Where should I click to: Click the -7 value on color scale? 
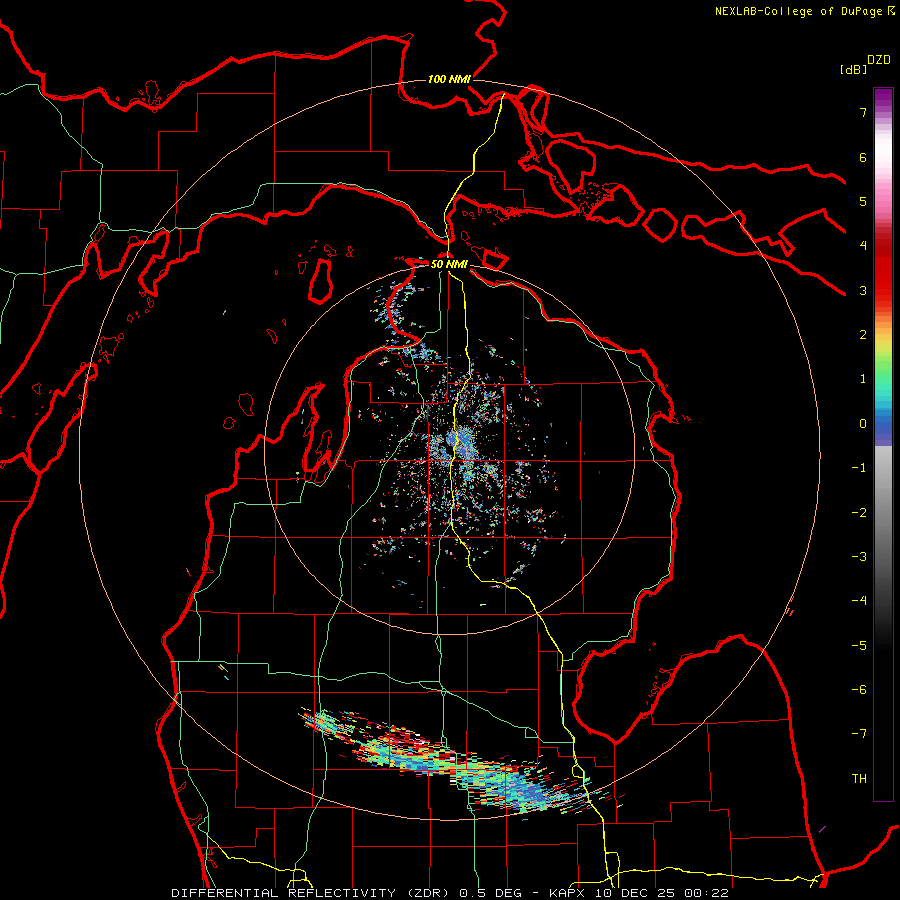pyautogui.click(x=859, y=734)
